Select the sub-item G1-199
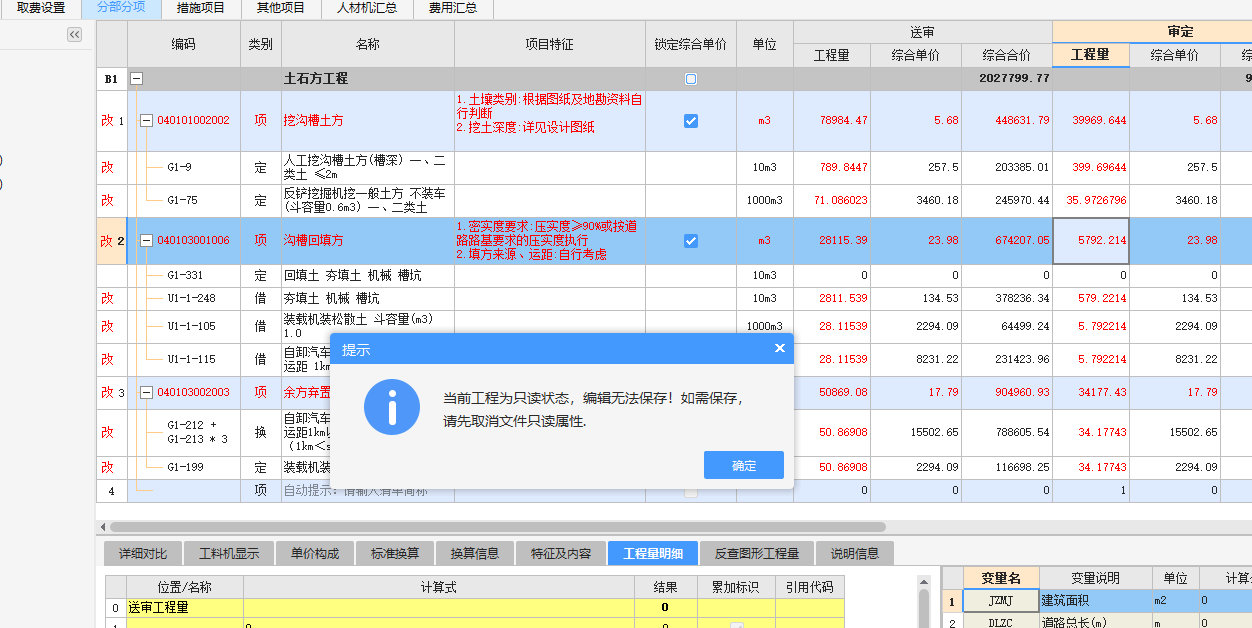The height and width of the screenshot is (628, 1252). pyautogui.click(x=185, y=467)
